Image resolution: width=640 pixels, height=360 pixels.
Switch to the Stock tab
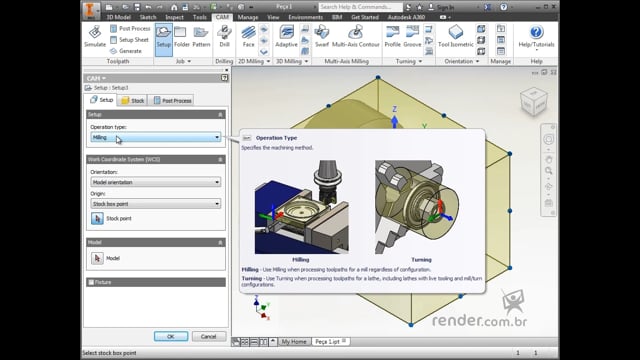tap(133, 100)
